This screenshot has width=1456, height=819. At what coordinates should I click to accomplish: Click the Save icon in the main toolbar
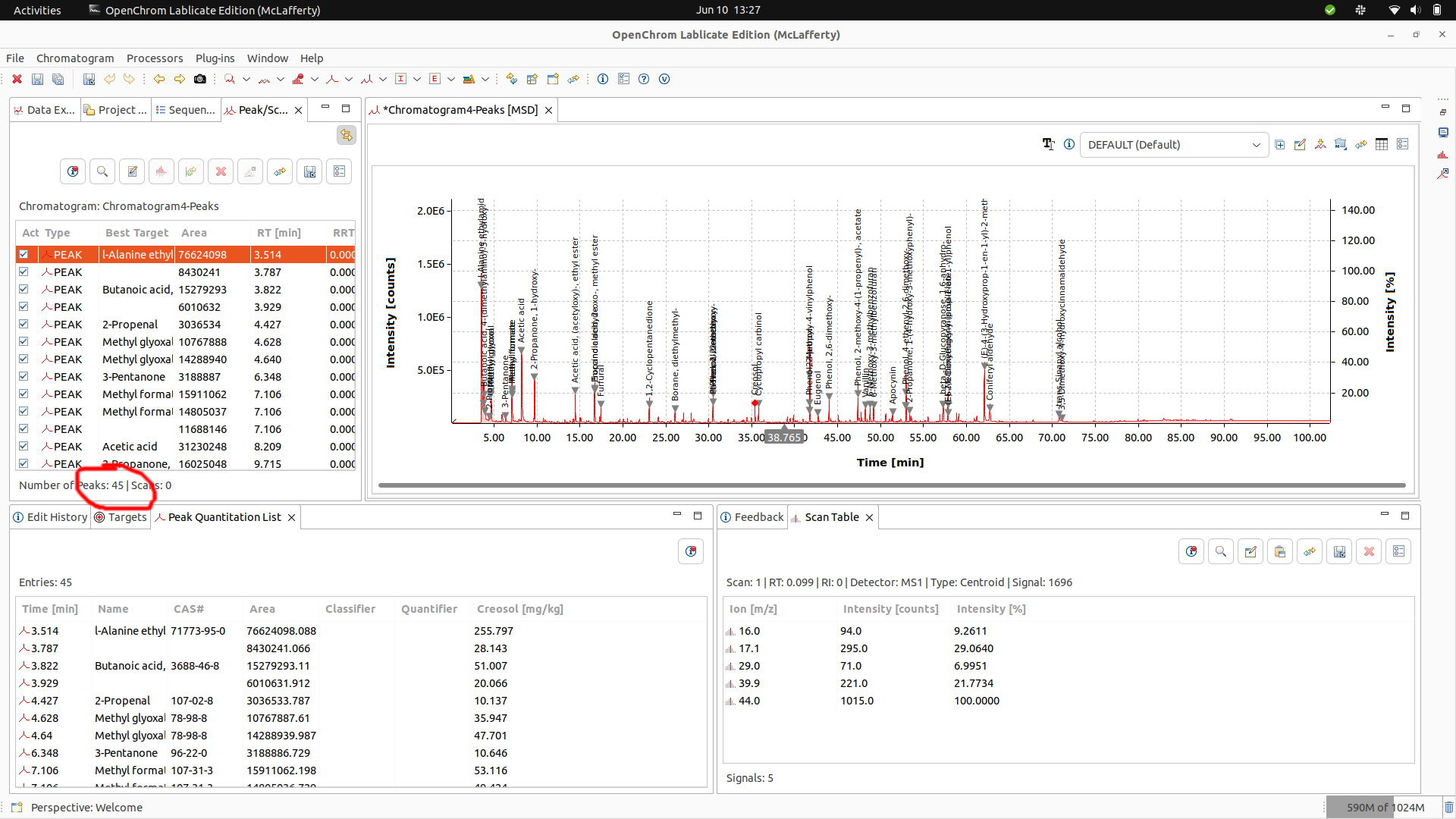(x=37, y=79)
